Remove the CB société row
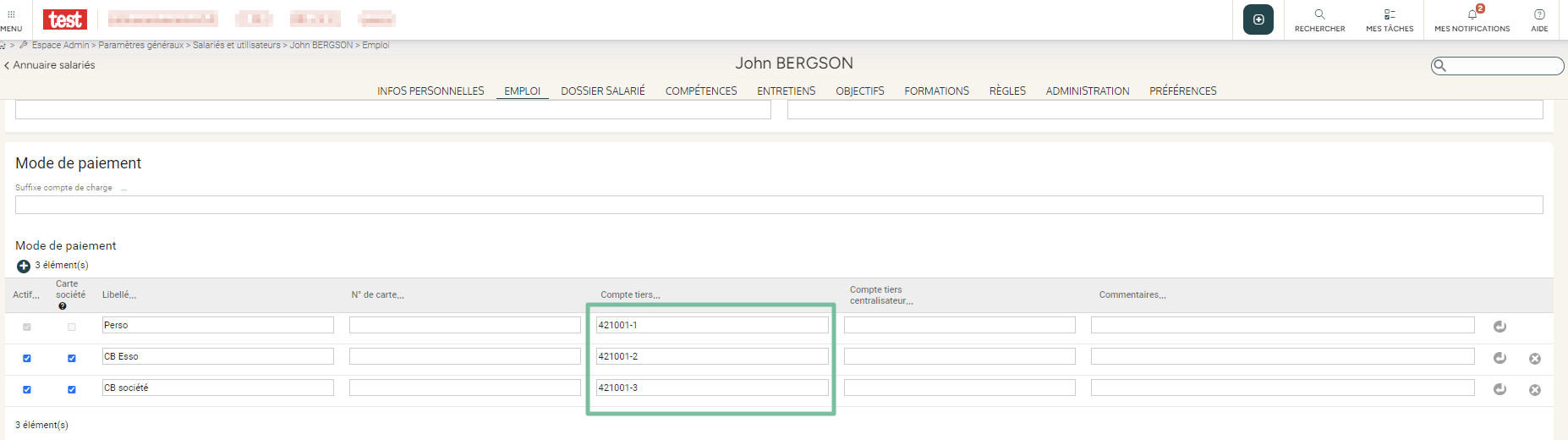1568x440 pixels. click(1535, 390)
